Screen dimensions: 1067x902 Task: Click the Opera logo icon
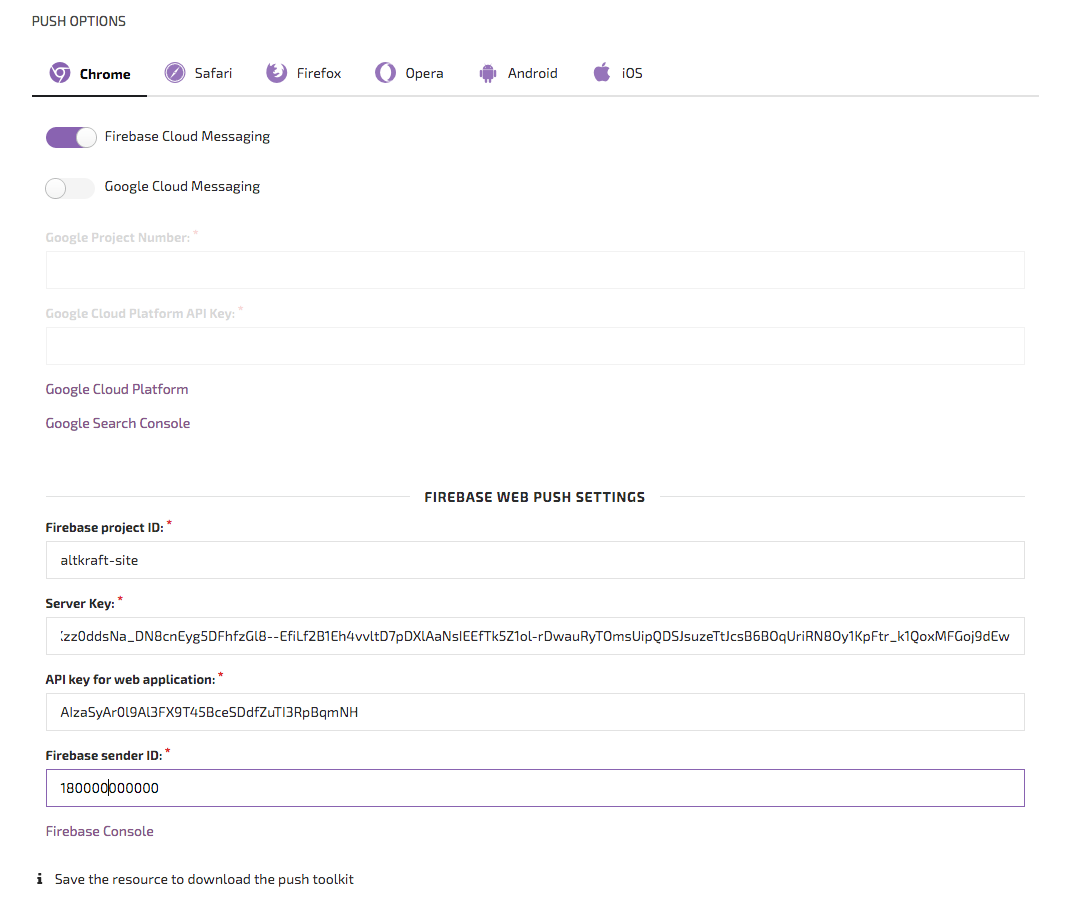click(385, 72)
